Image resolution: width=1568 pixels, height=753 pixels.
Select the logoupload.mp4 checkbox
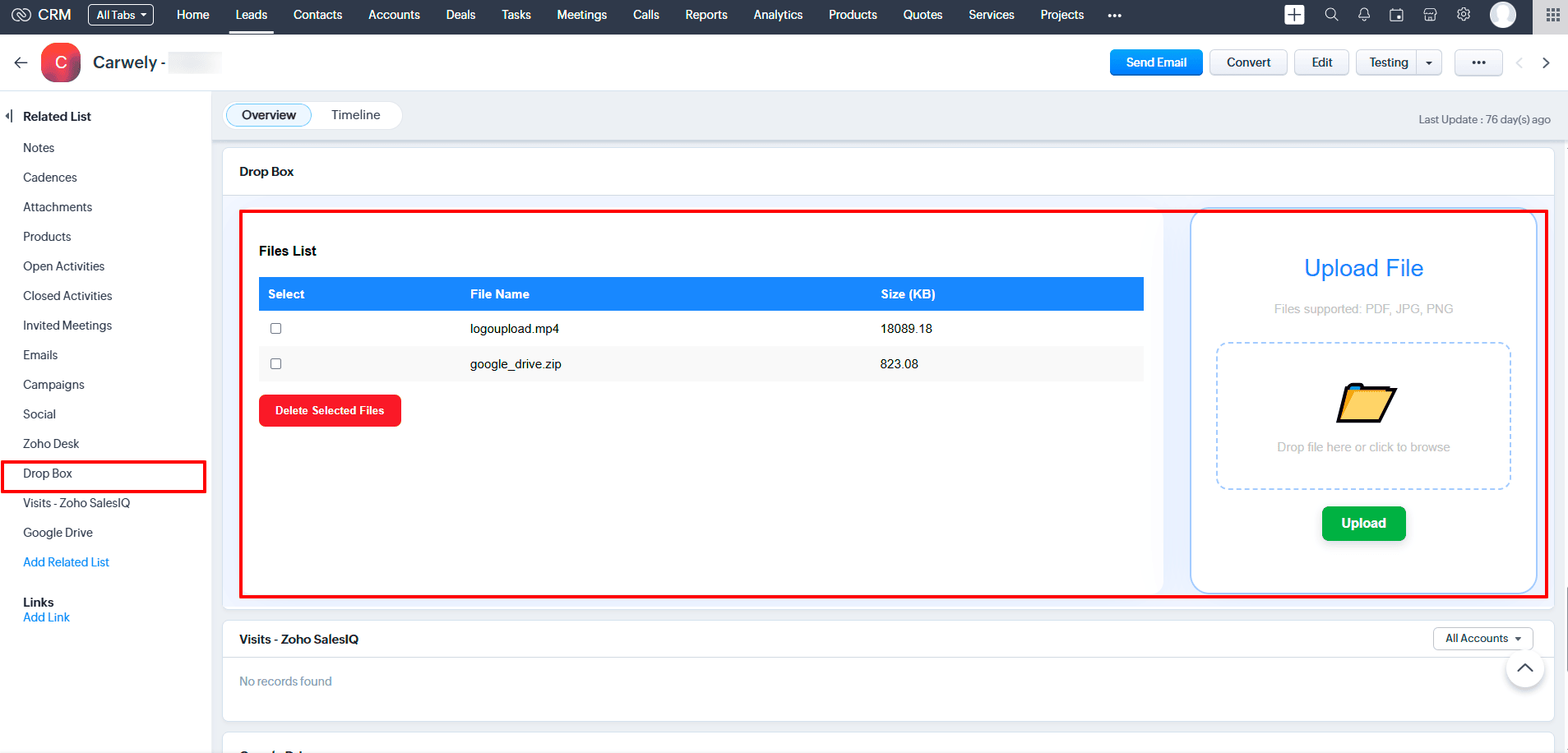pyautogui.click(x=276, y=329)
